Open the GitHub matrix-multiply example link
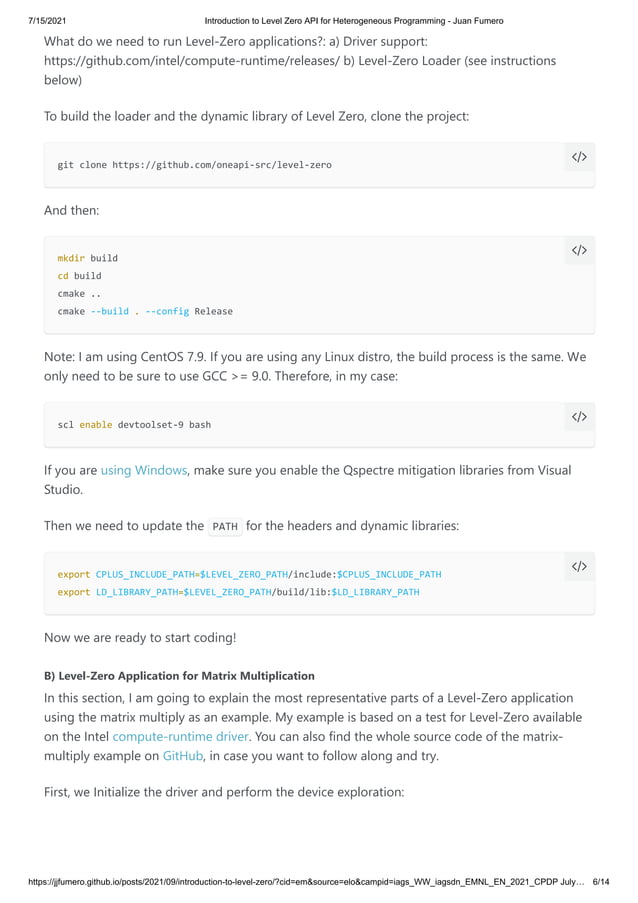This screenshot has height=903, width=638. pyautogui.click(x=183, y=756)
